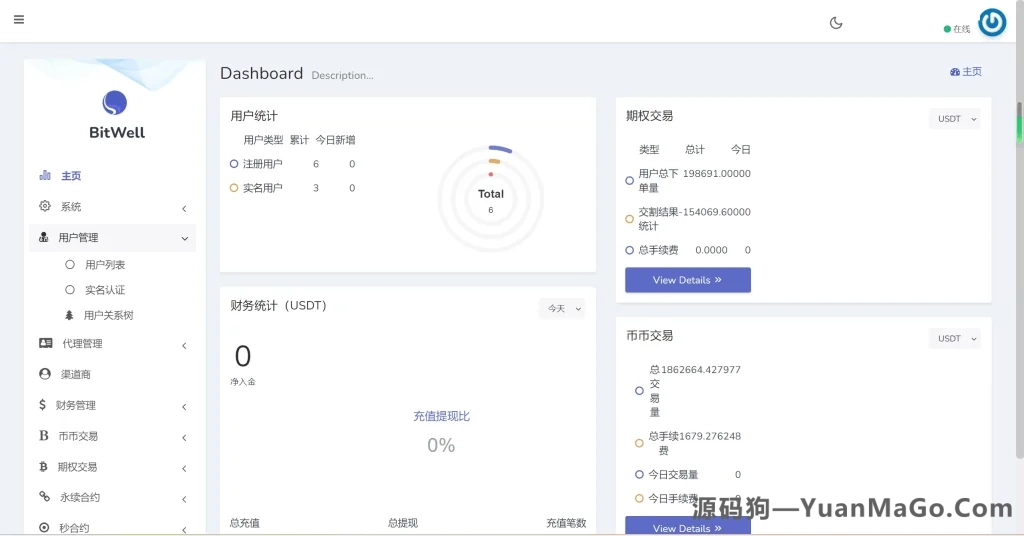Open USDT dropdown in 币币交易 card
Viewport: 1024px width, 536px height.
[x=955, y=338]
